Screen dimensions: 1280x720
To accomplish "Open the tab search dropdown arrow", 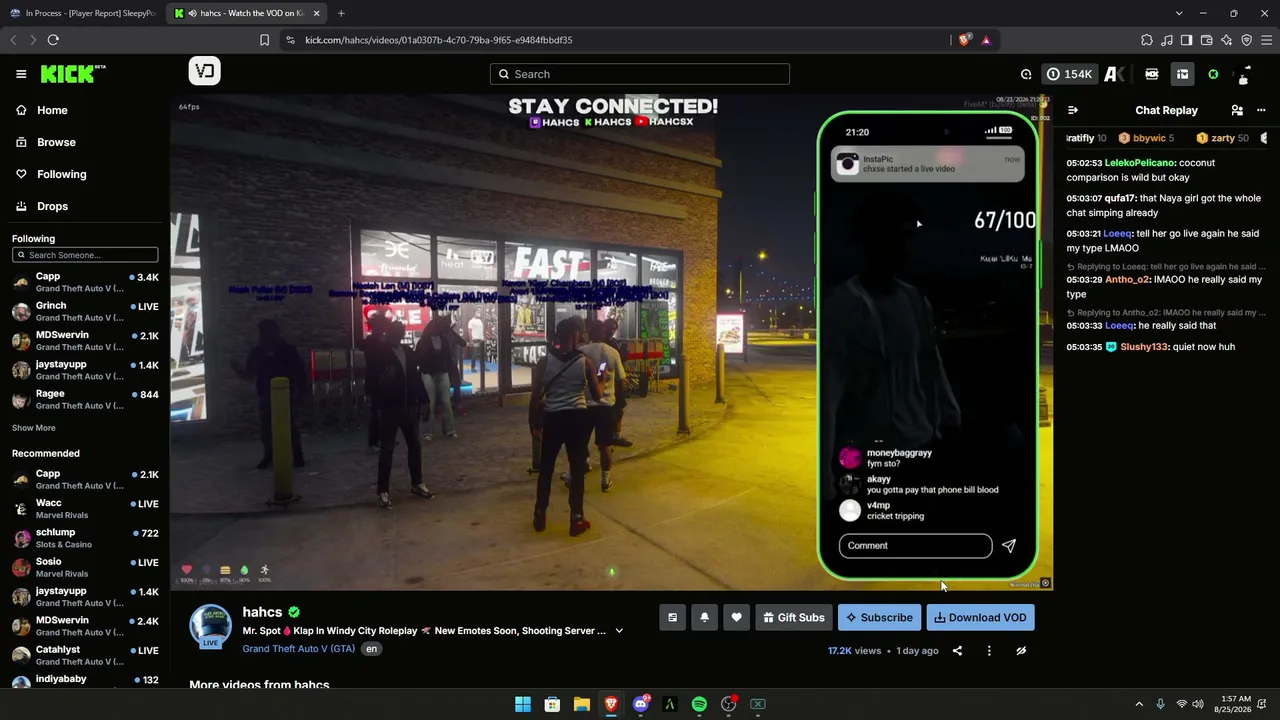I will pyautogui.click(x=1179, y=13).
